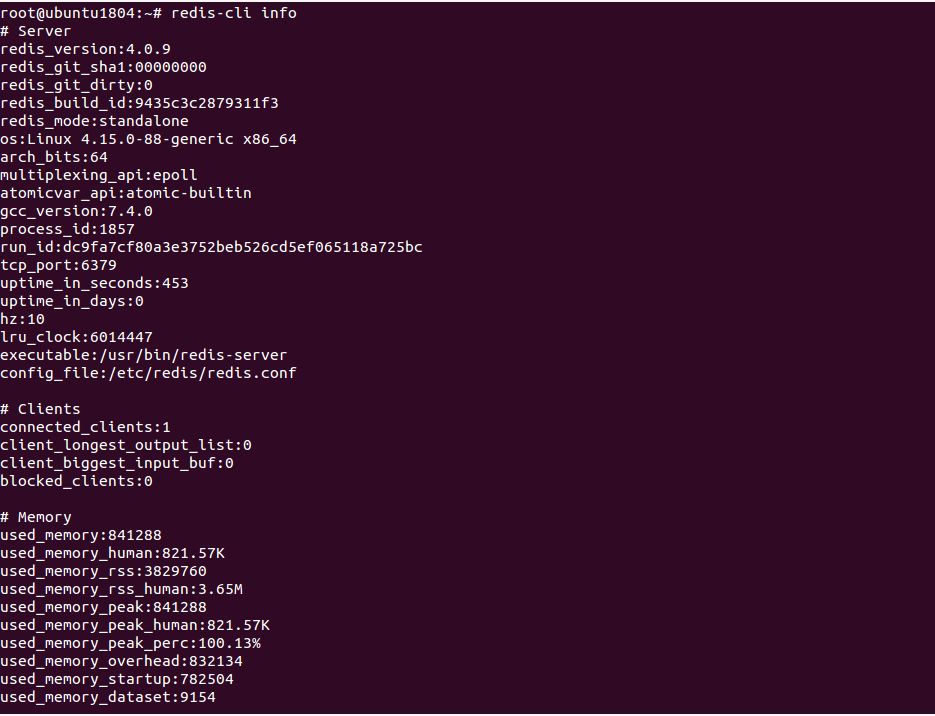Click the # Memory section header
The width and height of the screenshot is (935, 716).
pos(36,517)
